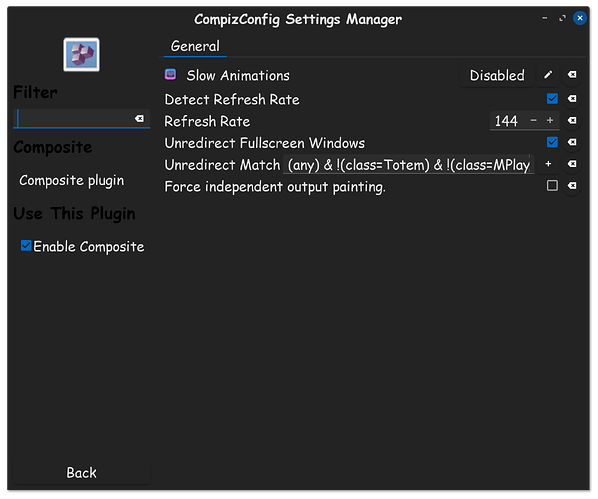The width and height of the screenshot is (598, 499).
Task: Edit the Slow Animations key binding
Action: (x=548, y=75)
